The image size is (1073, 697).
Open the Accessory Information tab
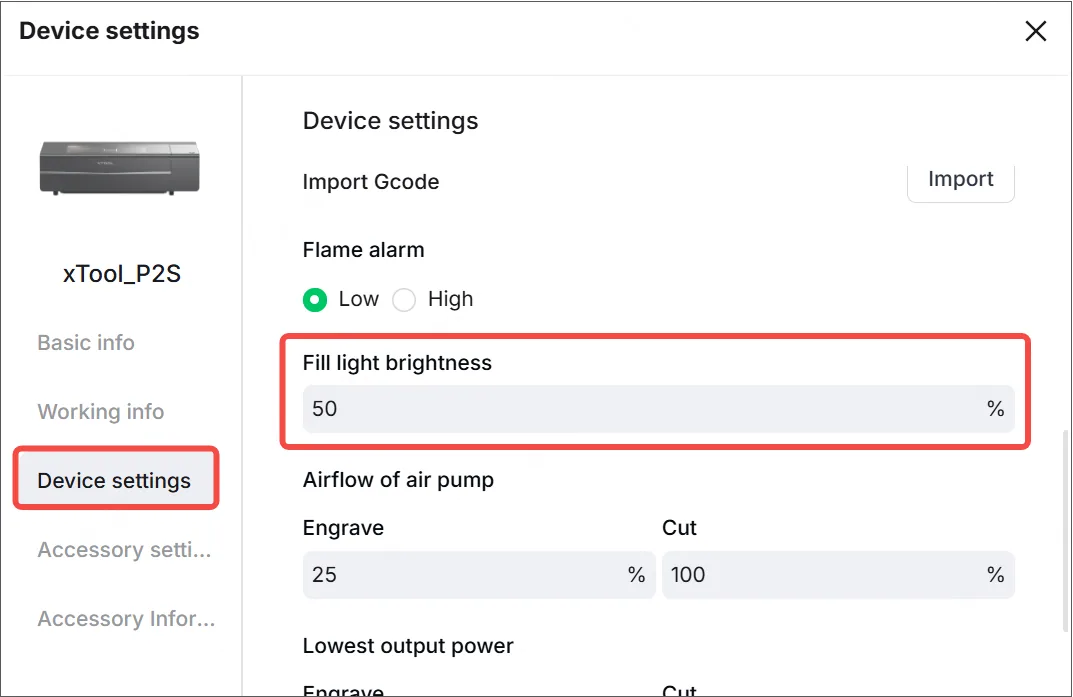126,618
